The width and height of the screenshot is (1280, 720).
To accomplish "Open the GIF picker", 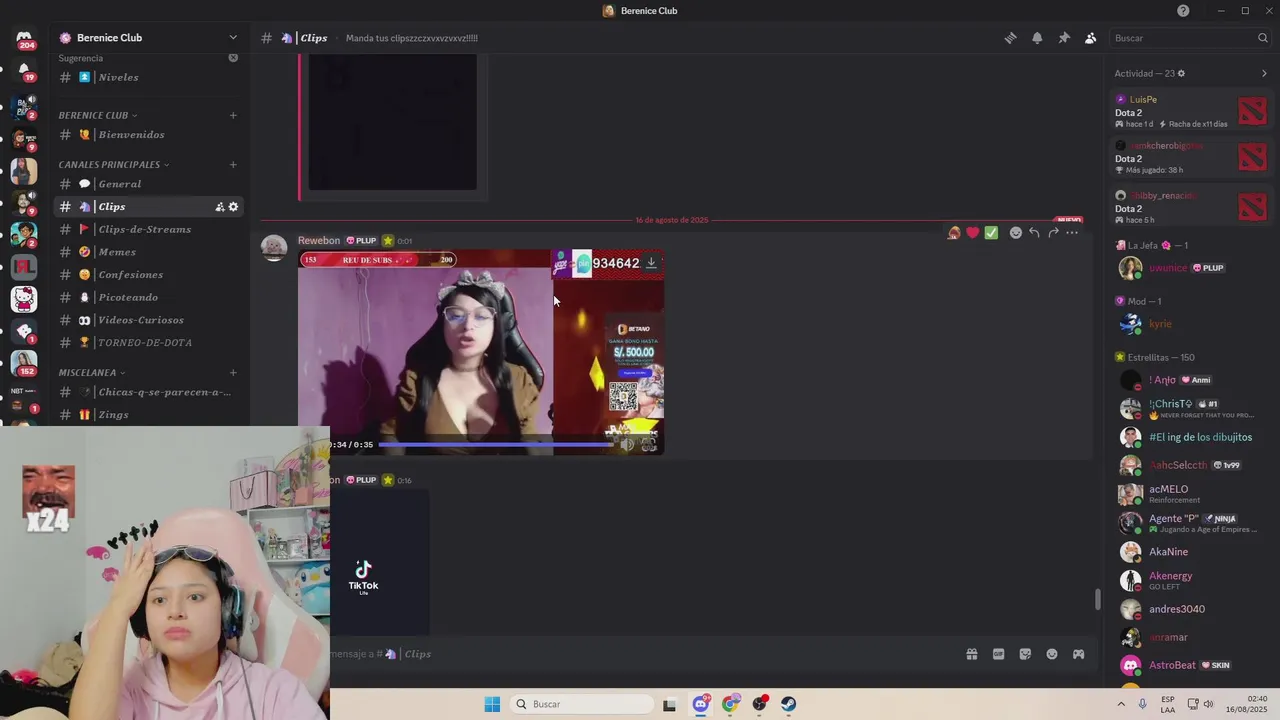I will (x=998, y=654).
